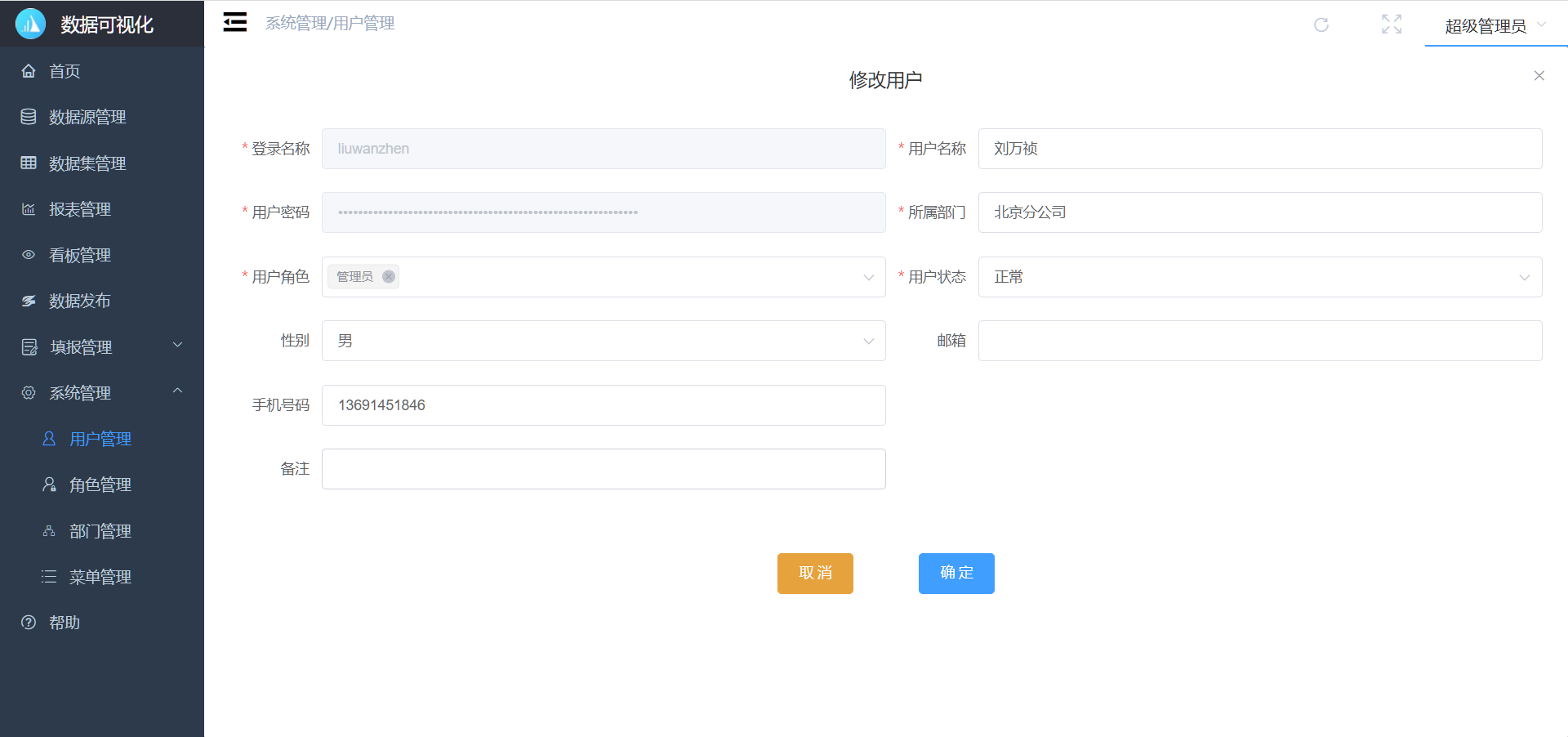Open 角色管理 submenu item
The width and height of the screenshot is (1568, 737).
(x=102, y=485)
